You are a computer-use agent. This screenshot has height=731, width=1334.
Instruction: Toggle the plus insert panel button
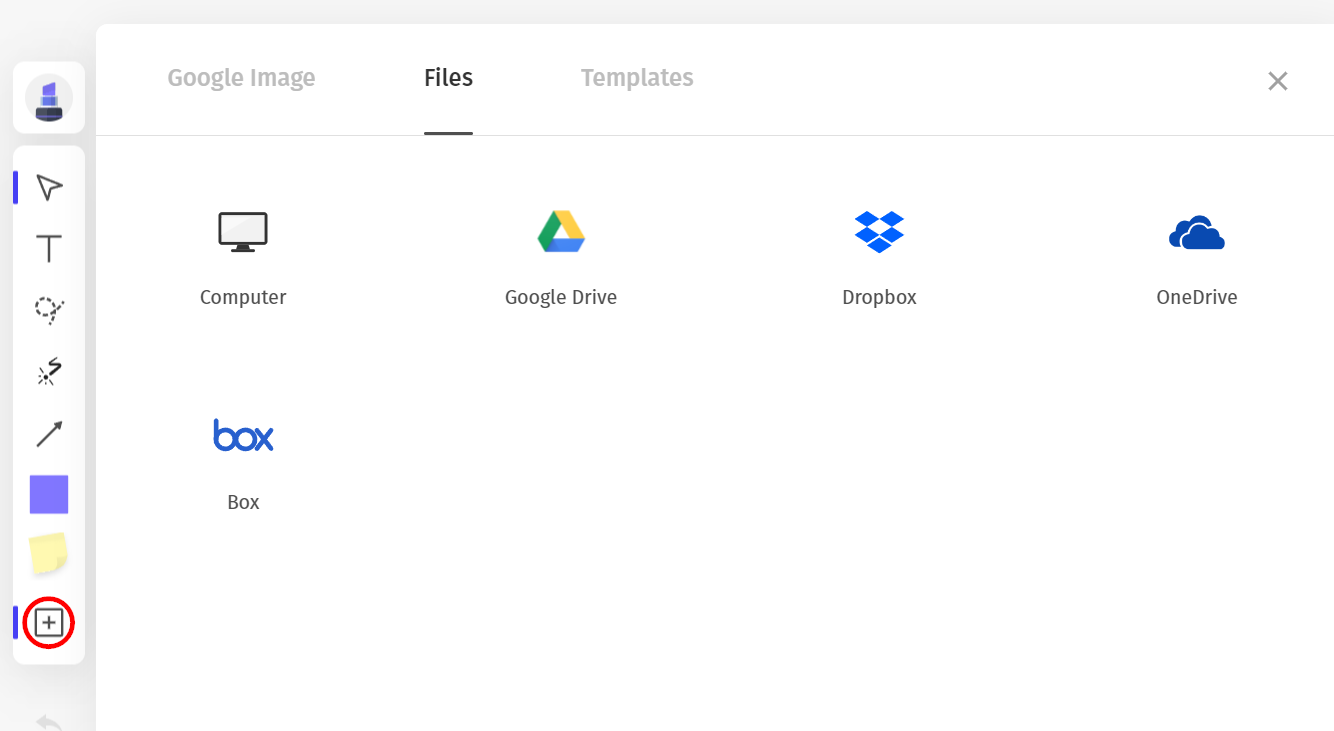[49, 623]
